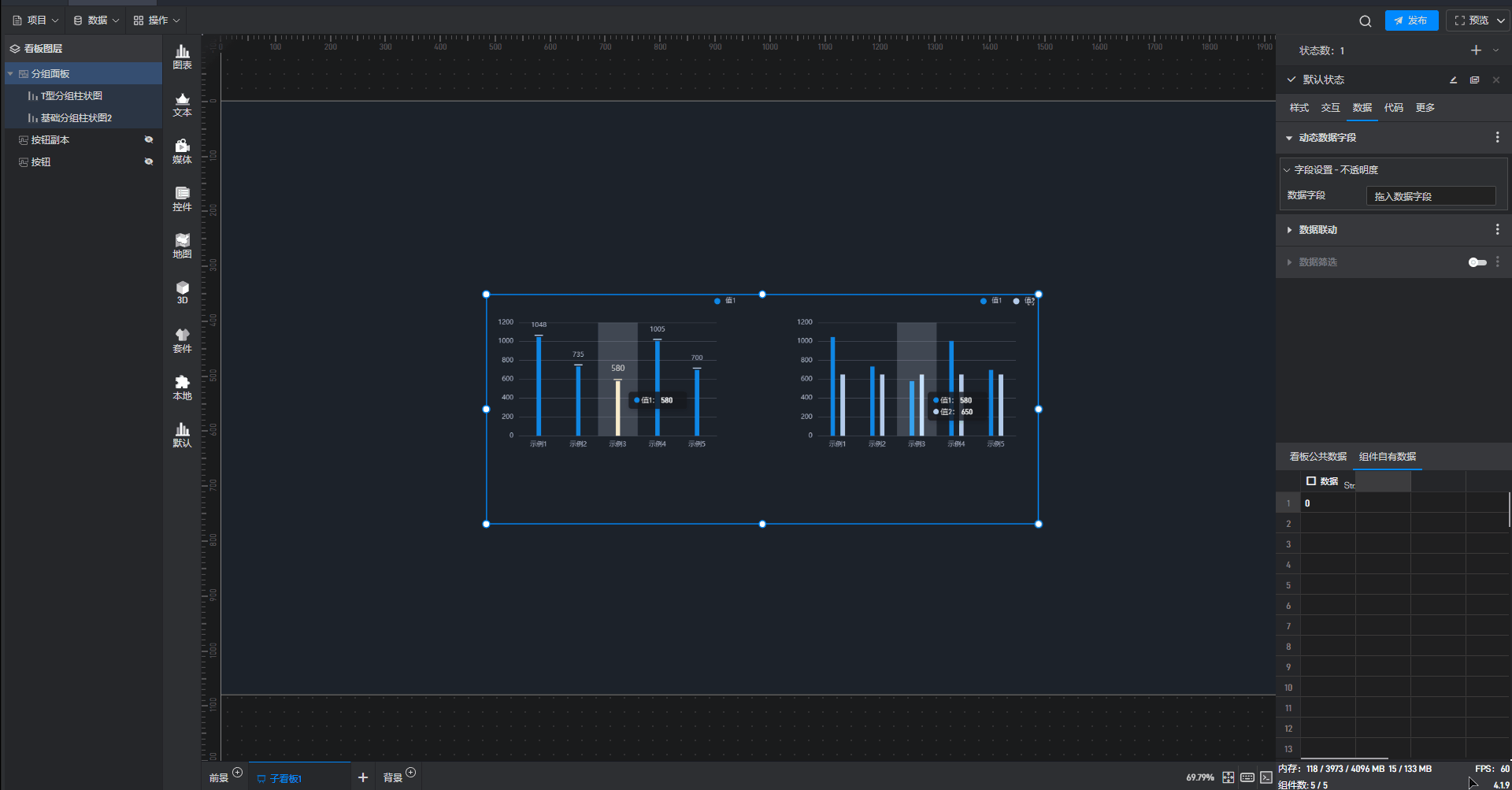The width and height of the screenshot is (1512, 790).
Task: Open the 3D components category
Action: (x=182, y=292)
